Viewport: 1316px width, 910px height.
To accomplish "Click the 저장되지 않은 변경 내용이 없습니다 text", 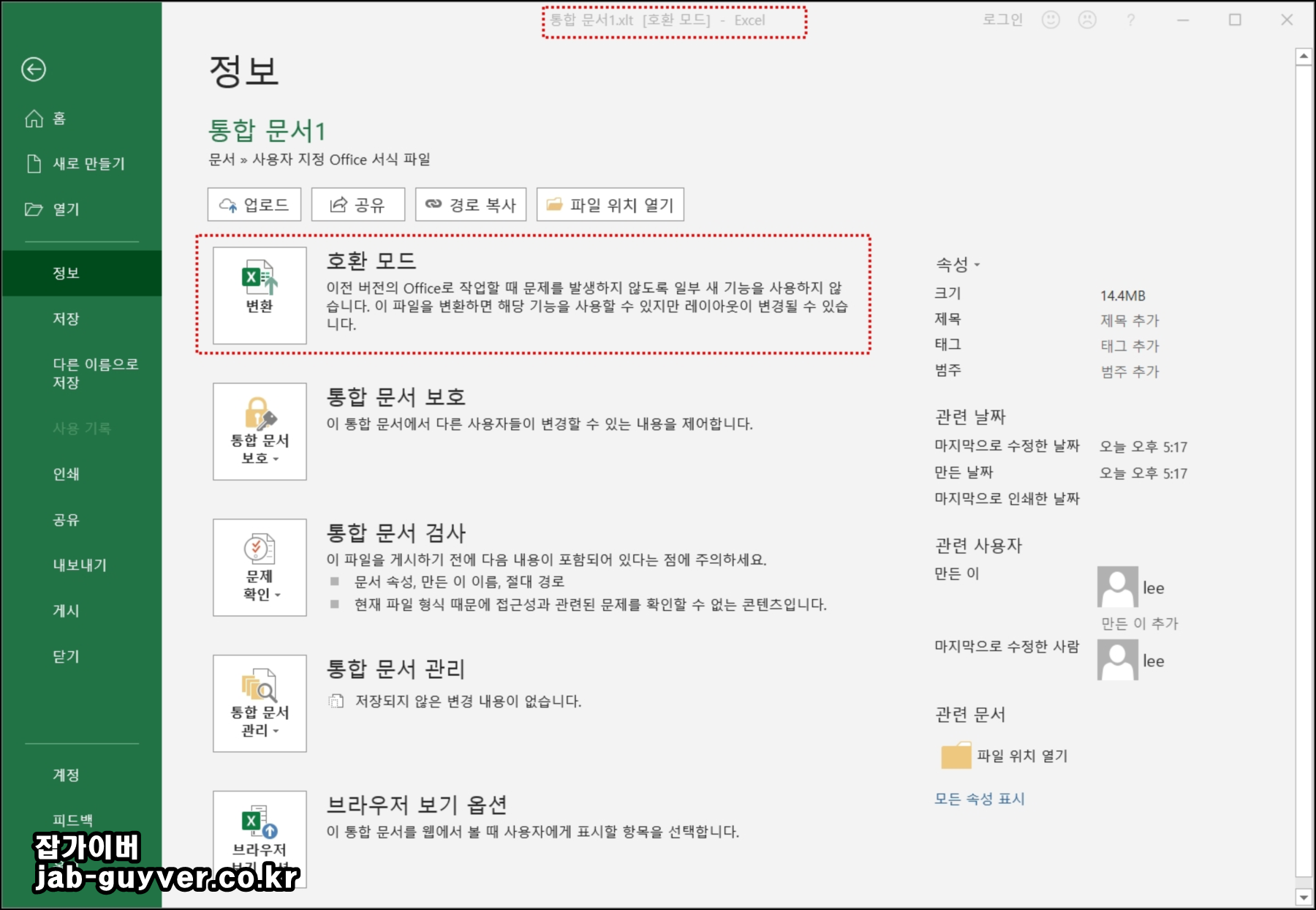I will (x=468, y=702).
